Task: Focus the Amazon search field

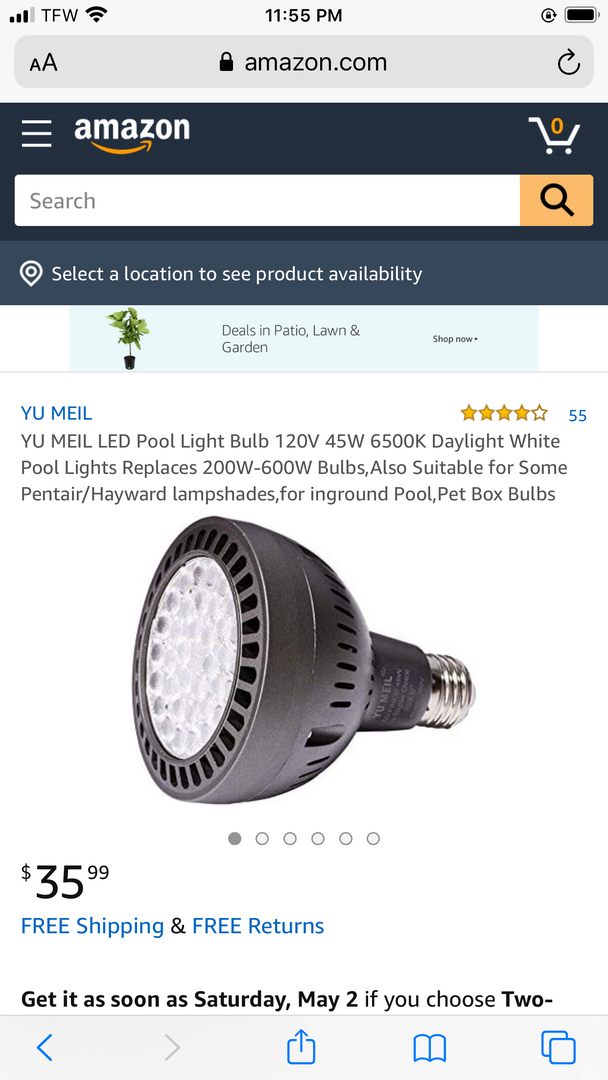Action: click(x=267, y=200)
